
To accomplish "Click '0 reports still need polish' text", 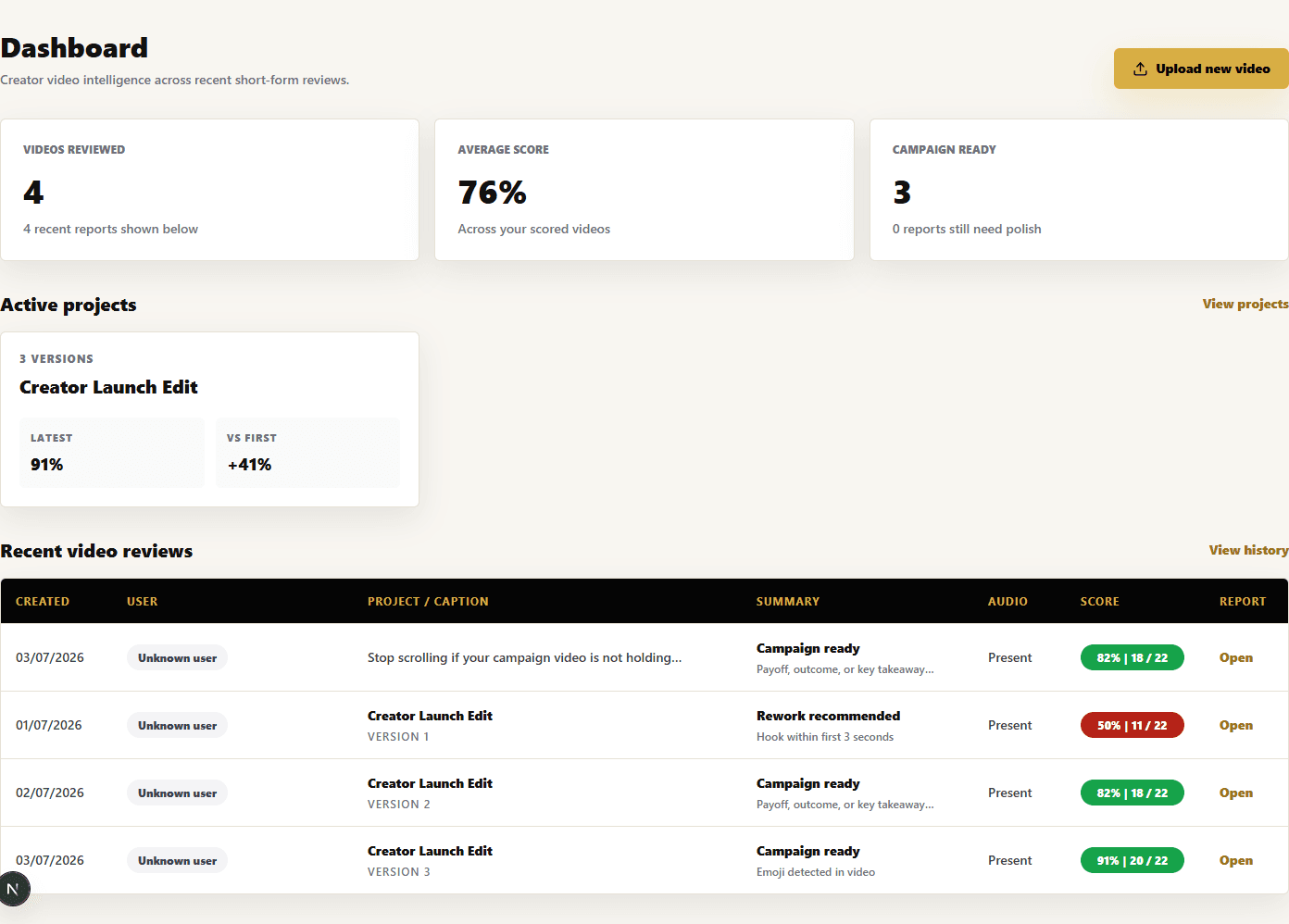I will coord(967,229).
